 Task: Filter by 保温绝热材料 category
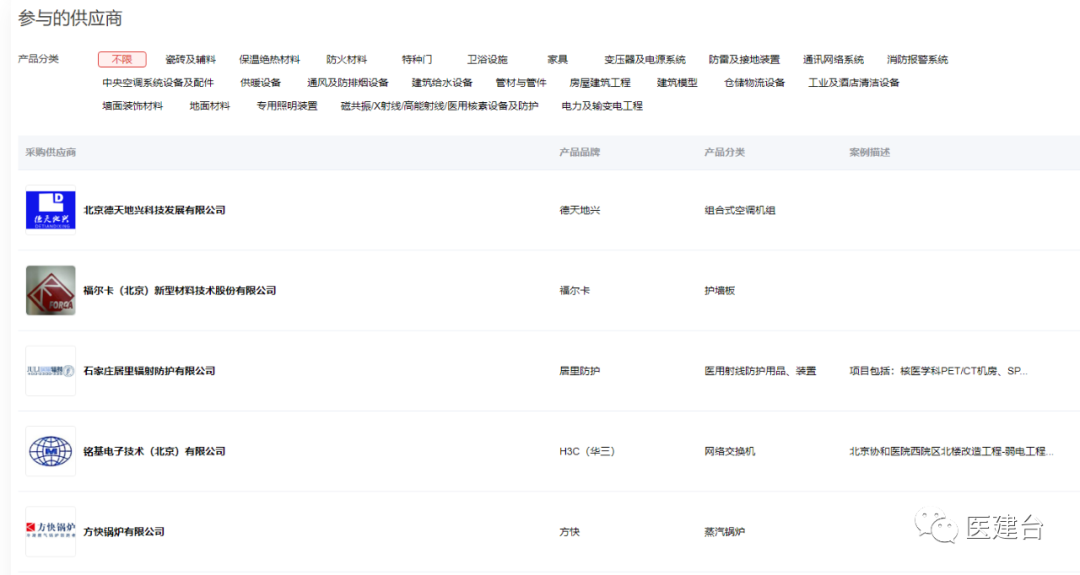point(269,59)
